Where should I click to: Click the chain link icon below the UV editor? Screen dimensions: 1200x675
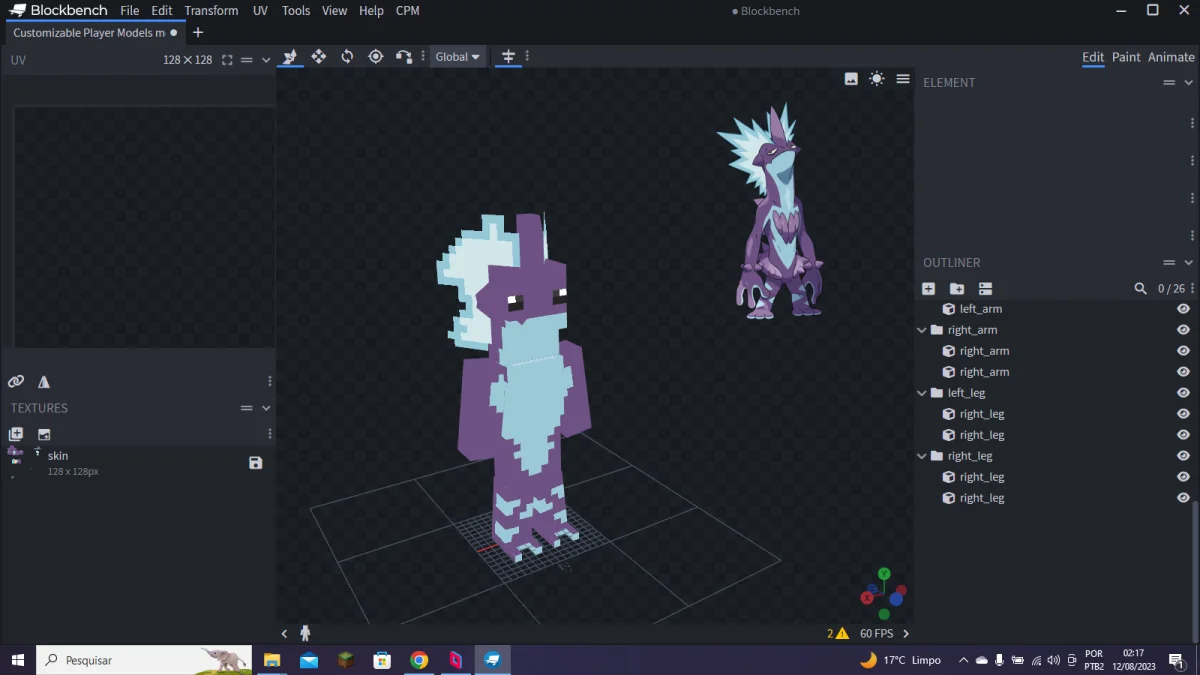click(x=16, y=381)
